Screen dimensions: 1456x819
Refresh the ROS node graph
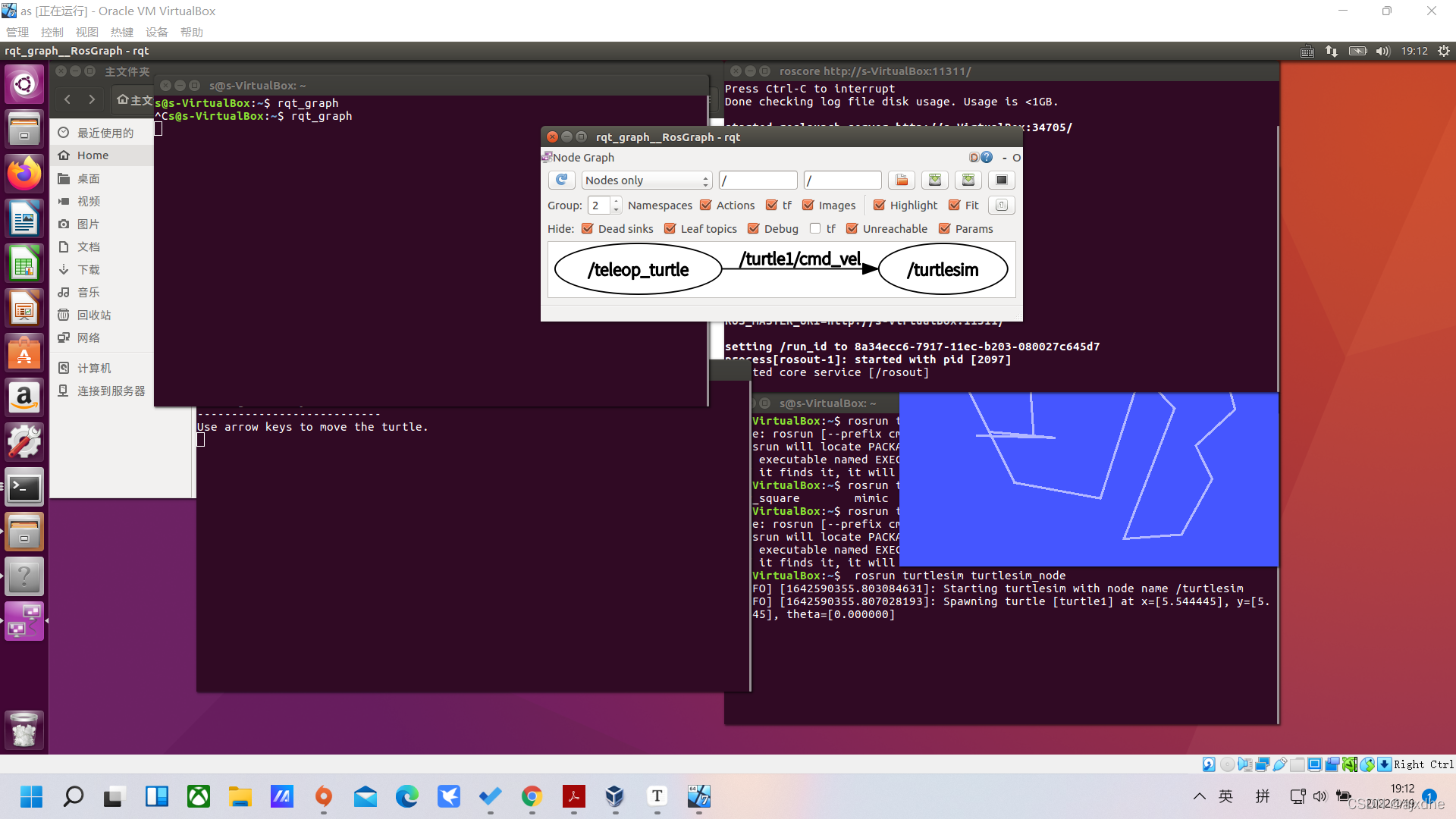(x=561, y=180)
